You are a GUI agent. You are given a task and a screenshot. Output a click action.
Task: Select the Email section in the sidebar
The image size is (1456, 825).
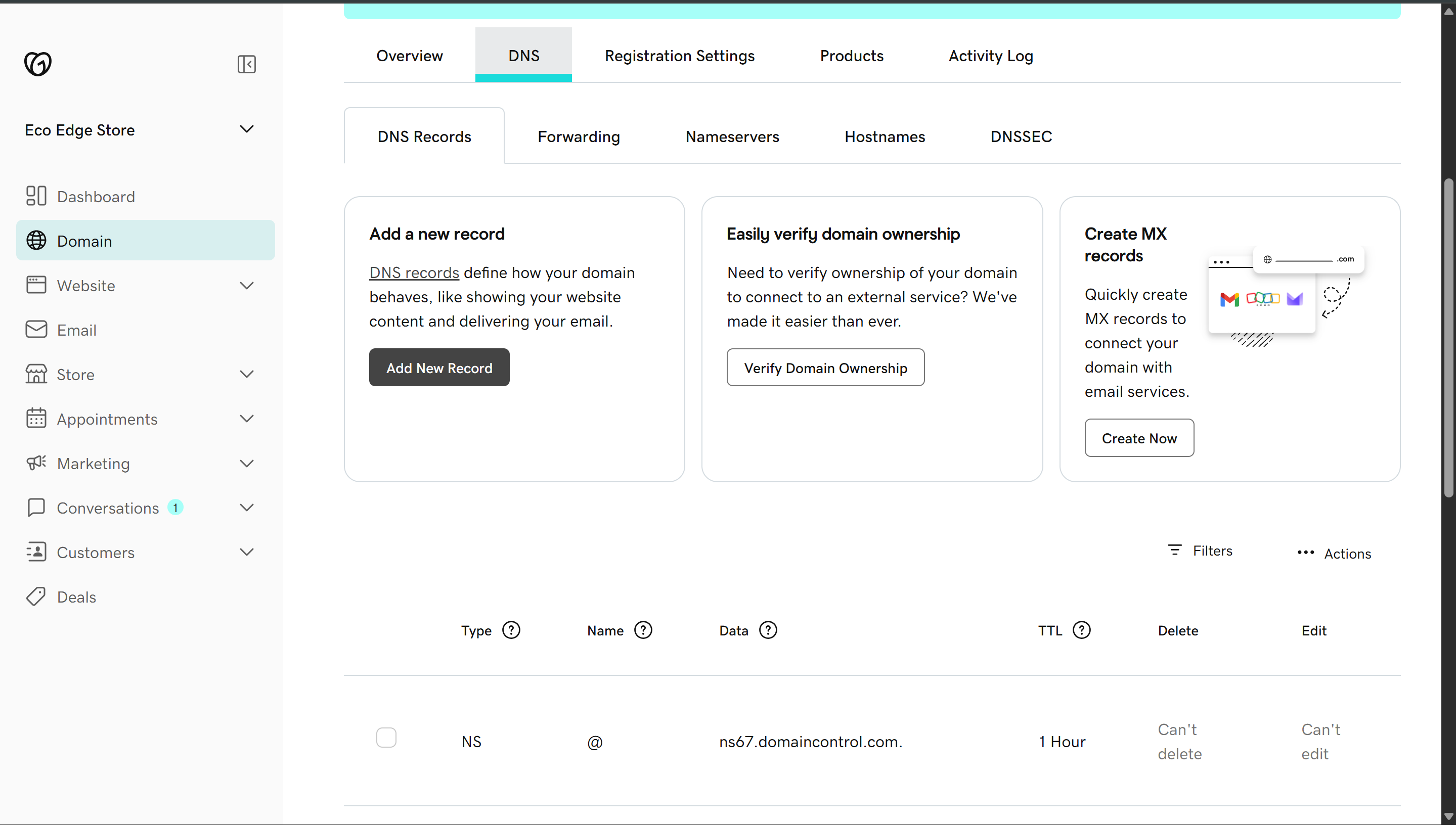(x=76, y=330)
